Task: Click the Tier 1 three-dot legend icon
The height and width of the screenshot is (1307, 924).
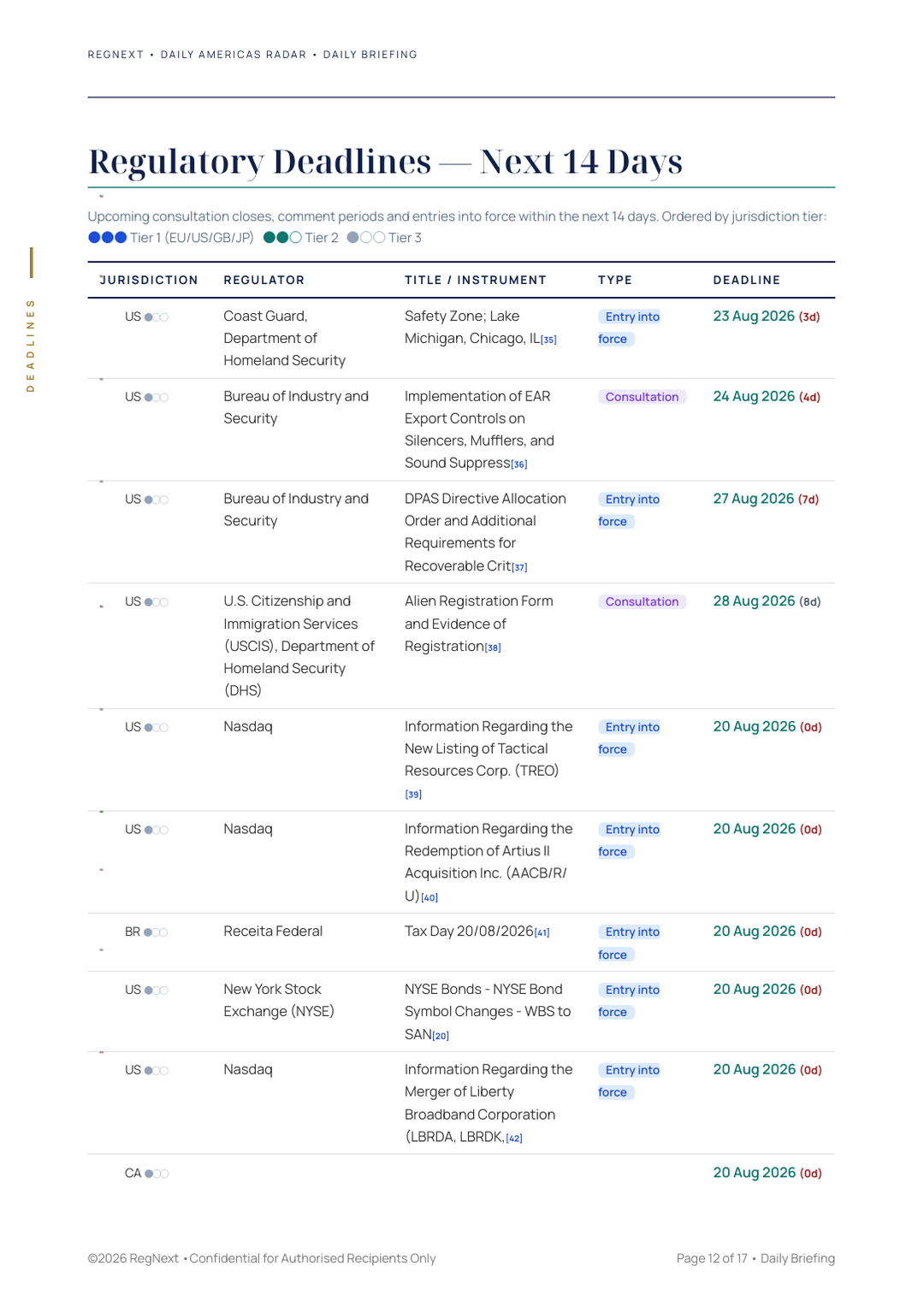Action: pyautogui.click(x=108, y=238)
